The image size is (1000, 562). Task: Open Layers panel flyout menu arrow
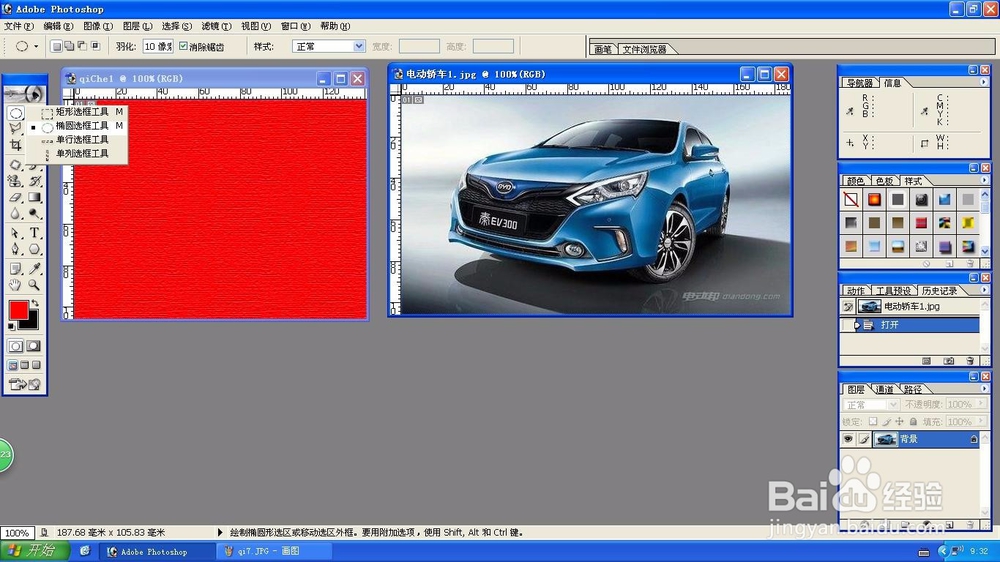tap(983, 388)
